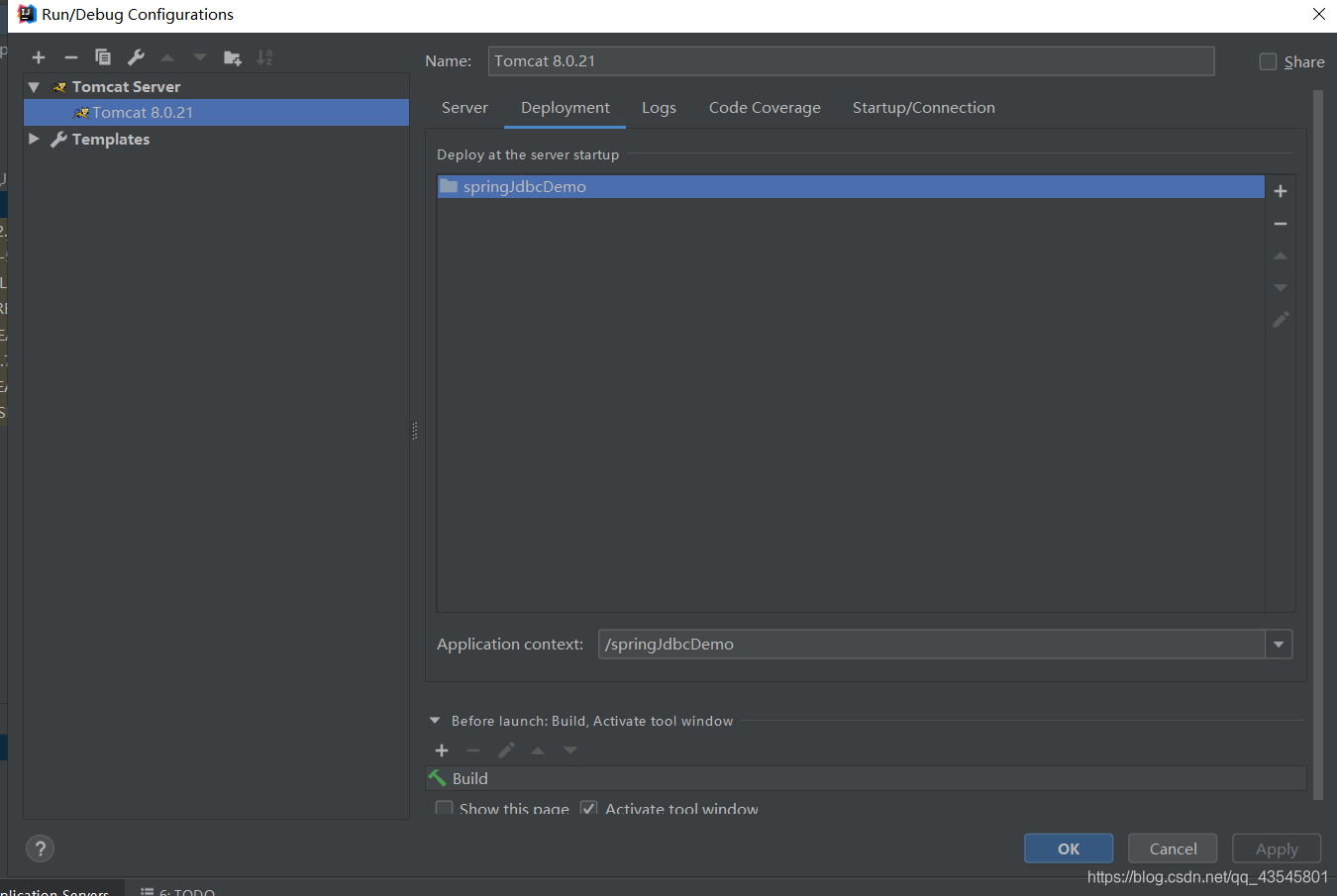1337x896 pixels.
Task: Edit before launch task pencil icon
Action: tap(506, 750)
